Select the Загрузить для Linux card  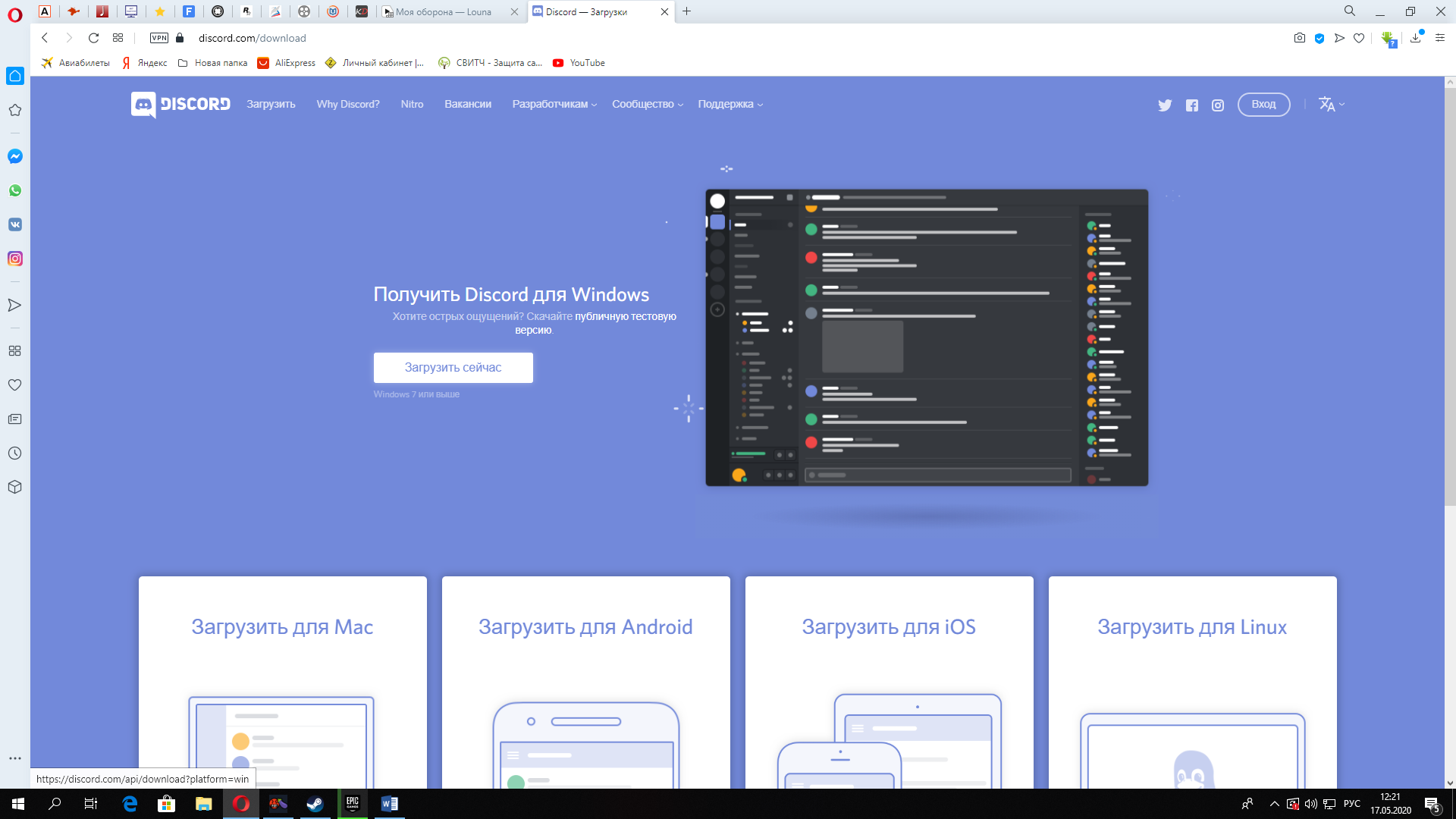(x=1192, y=682)
